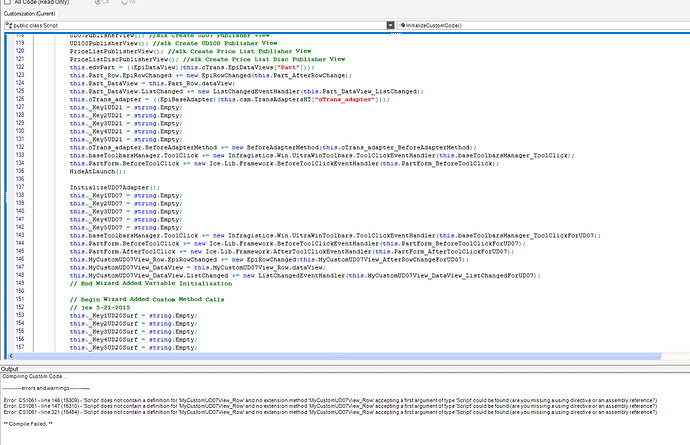This screenshot has width=690, height=445.
Task: Click the CS1061 error for line 321
Action: 330,412
